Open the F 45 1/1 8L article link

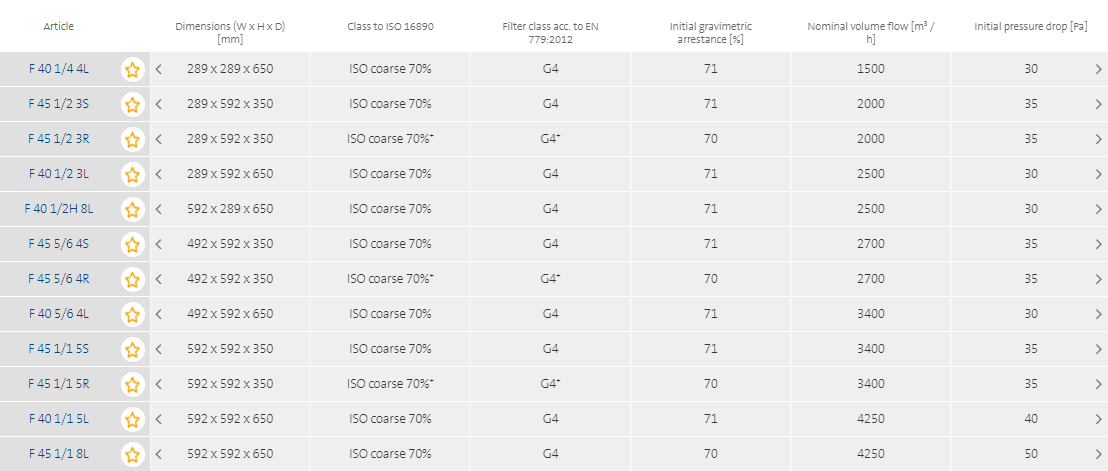[x=59, y=454]
